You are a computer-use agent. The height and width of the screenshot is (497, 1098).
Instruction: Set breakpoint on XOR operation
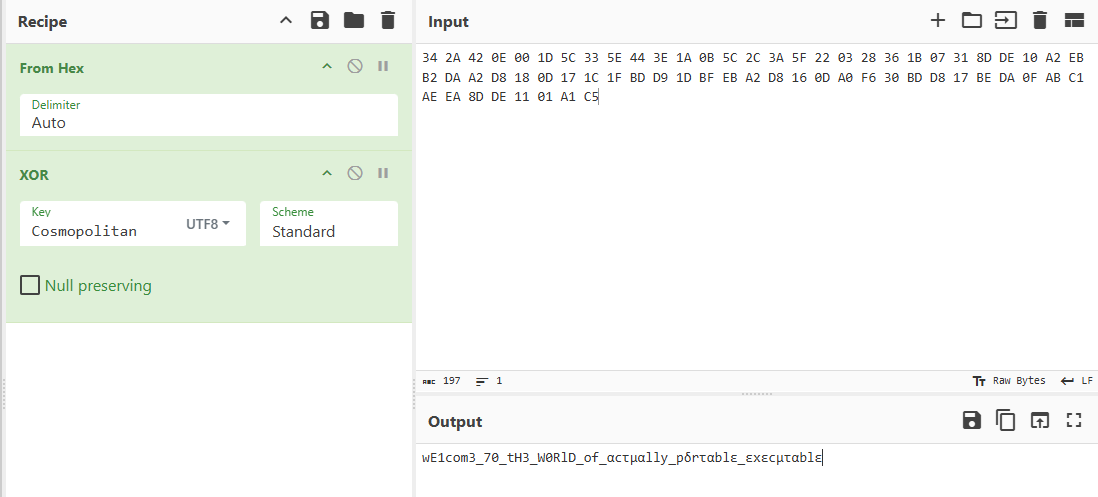click(x=383, y=173)
